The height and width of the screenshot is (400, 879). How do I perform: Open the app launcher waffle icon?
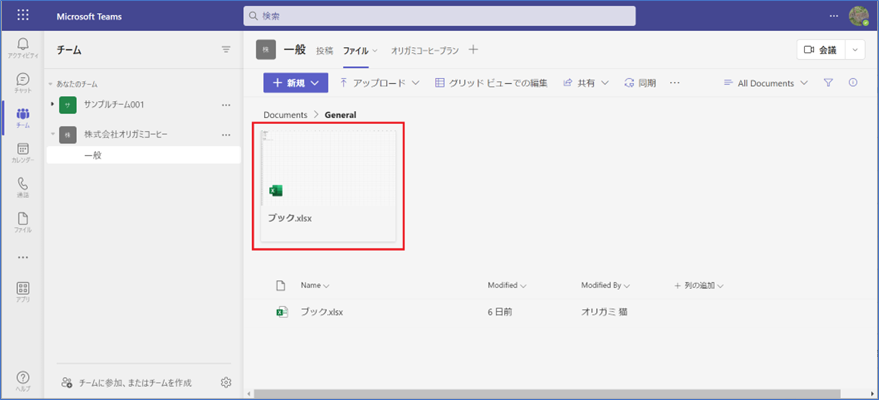23,16
